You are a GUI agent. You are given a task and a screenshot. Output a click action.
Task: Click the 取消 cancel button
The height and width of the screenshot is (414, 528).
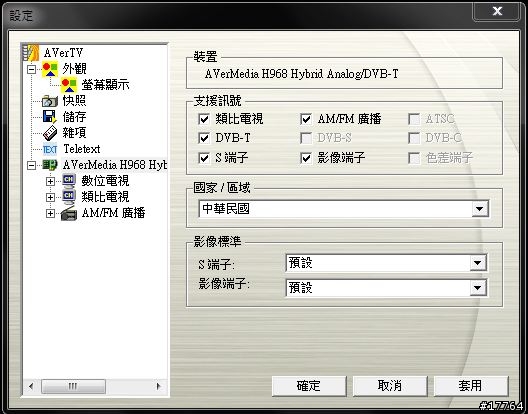(x=390, y=386)
